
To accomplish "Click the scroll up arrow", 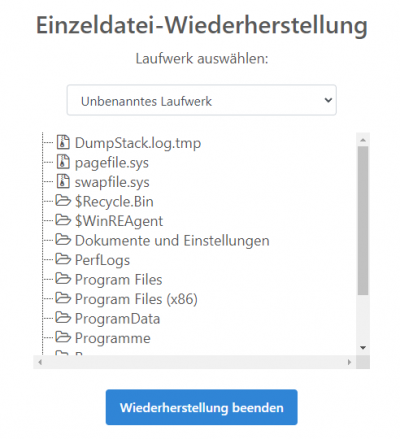I will tap(363, 140).
